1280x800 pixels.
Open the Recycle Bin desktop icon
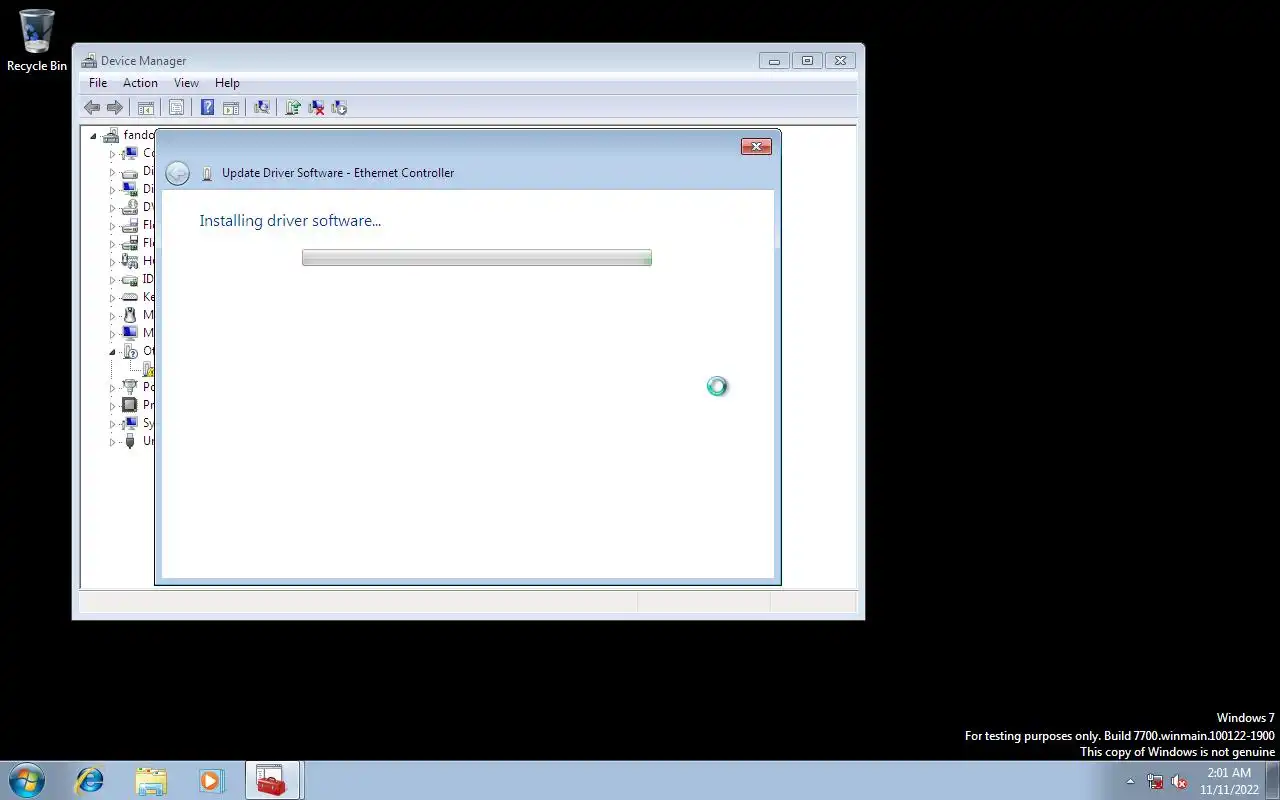(x=37, y=41)
